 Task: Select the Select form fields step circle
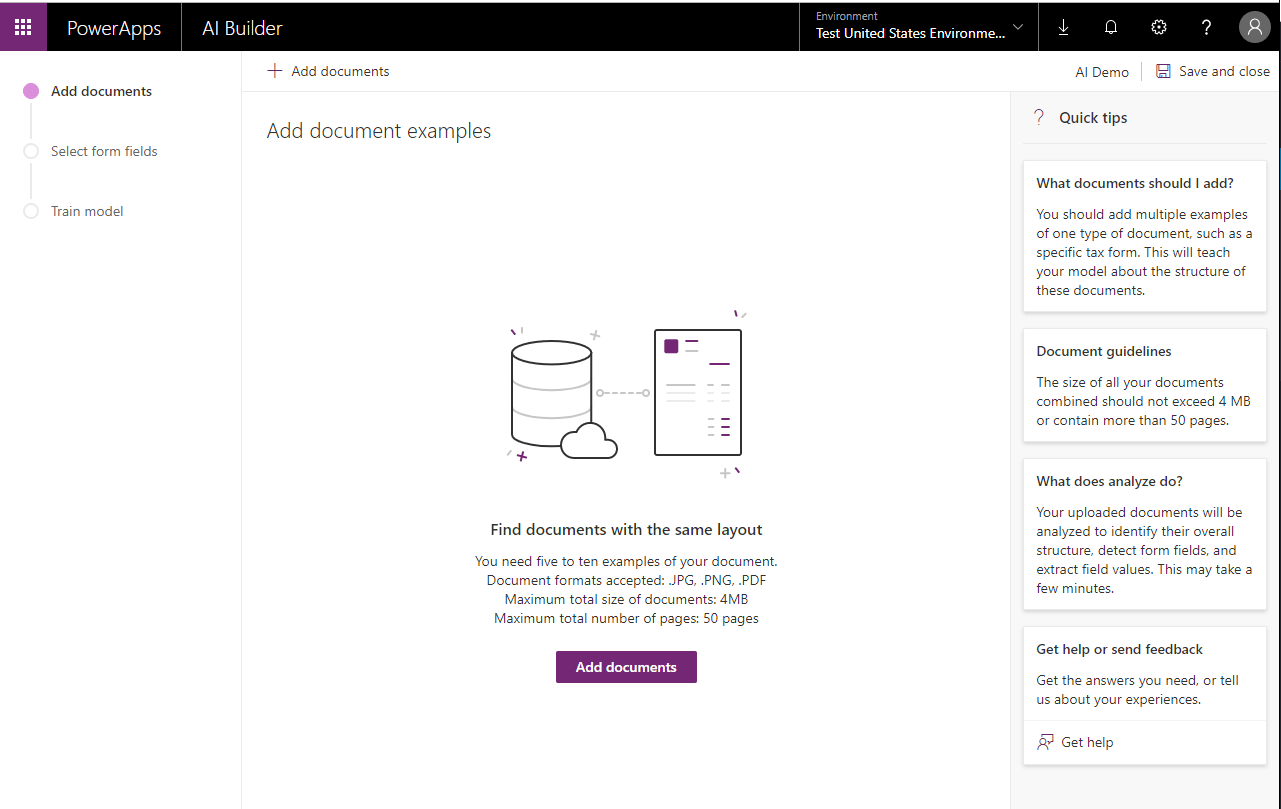point(31,151)
